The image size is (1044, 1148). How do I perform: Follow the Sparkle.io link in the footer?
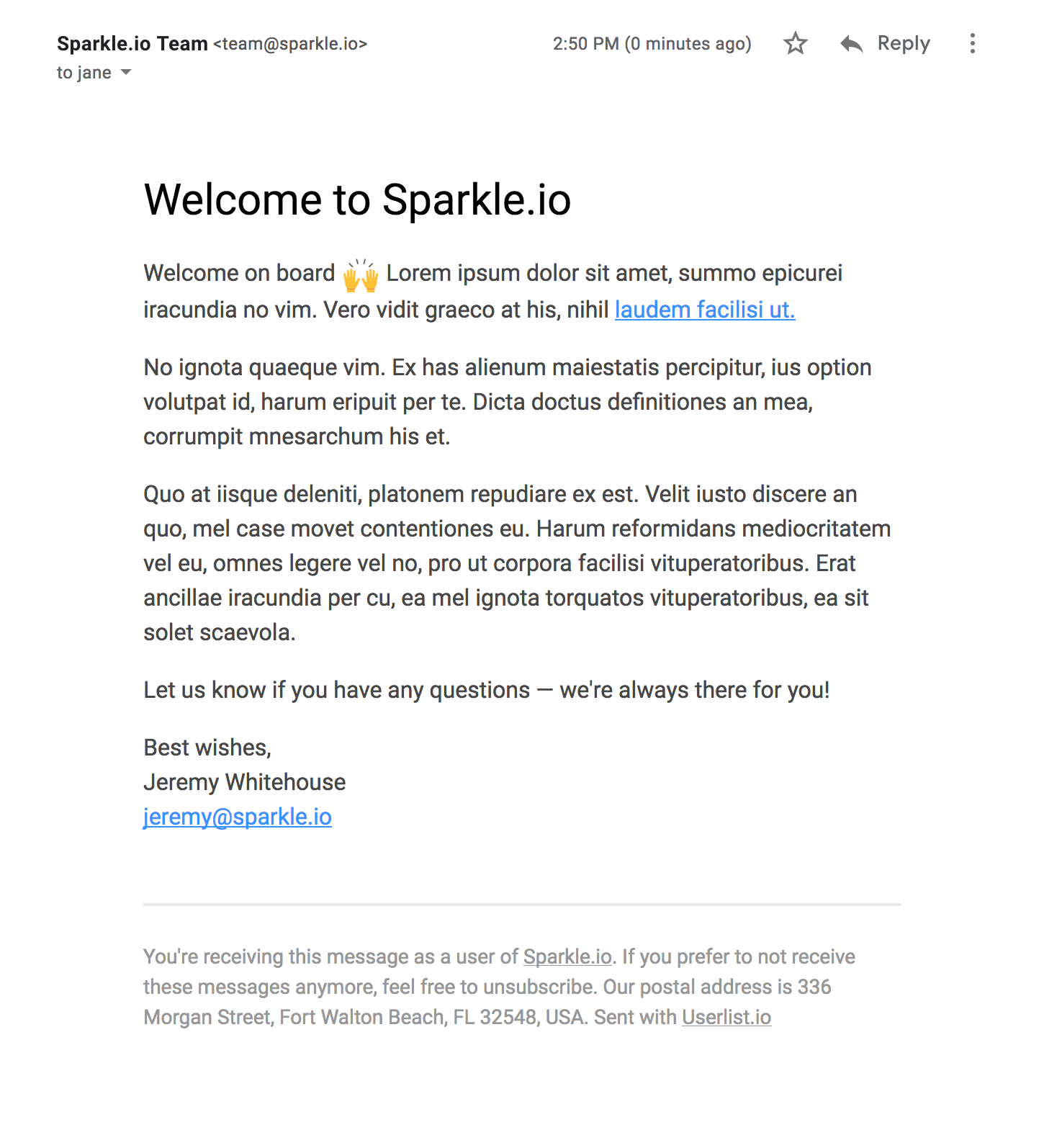pyautogui.click(x=567, y=956)
